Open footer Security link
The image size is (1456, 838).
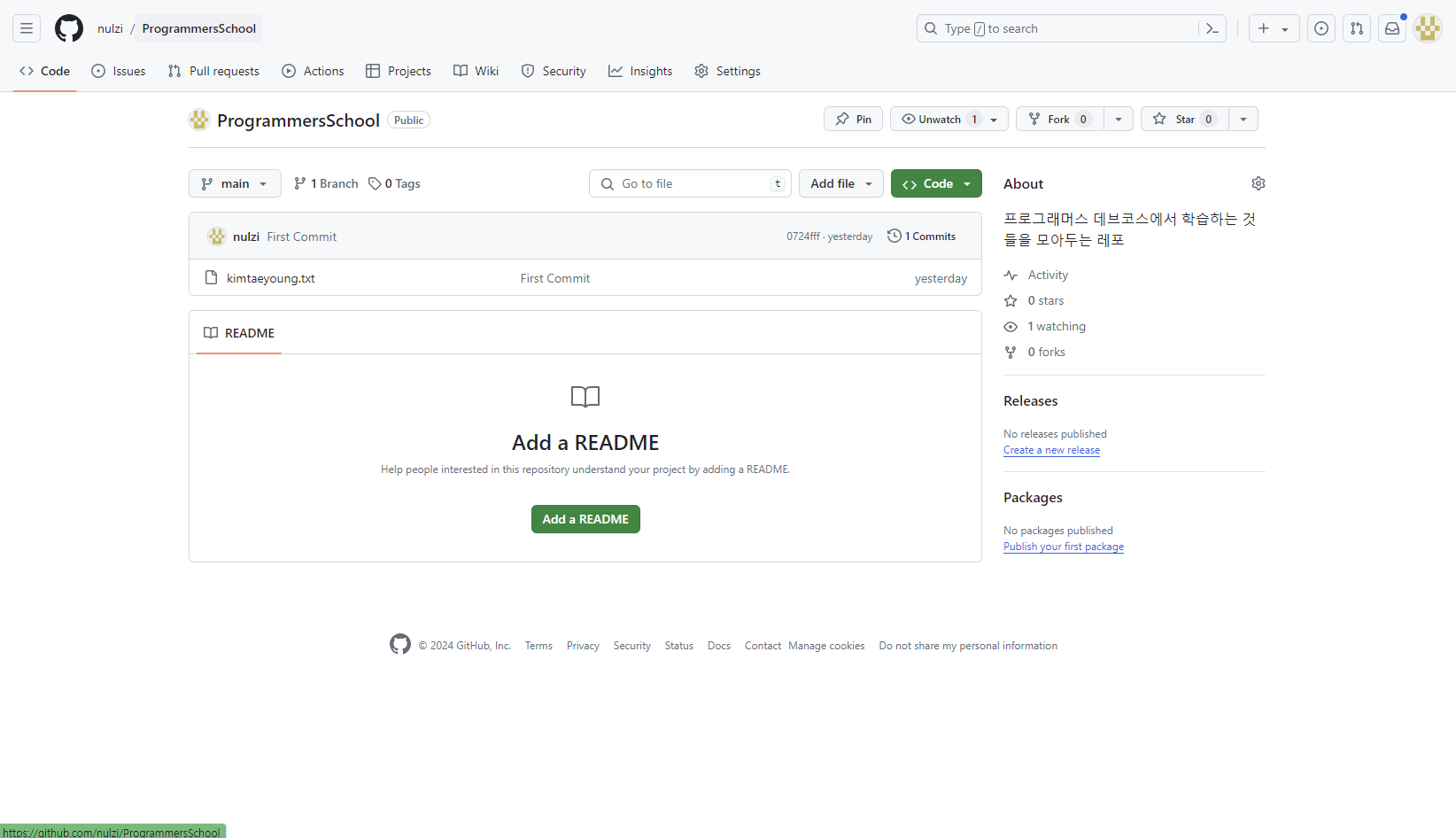pos(632,646)
